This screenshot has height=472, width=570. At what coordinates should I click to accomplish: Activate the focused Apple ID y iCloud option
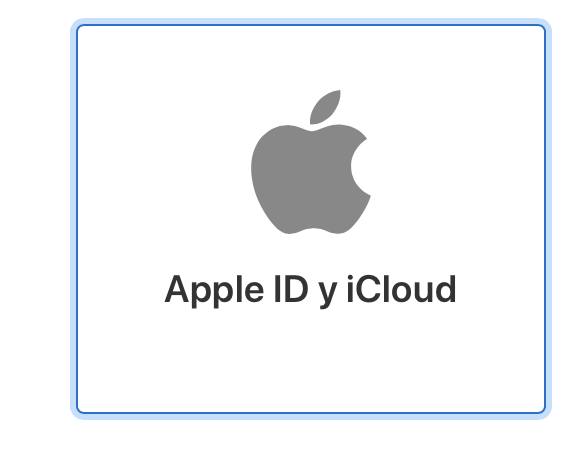(311, 219)
